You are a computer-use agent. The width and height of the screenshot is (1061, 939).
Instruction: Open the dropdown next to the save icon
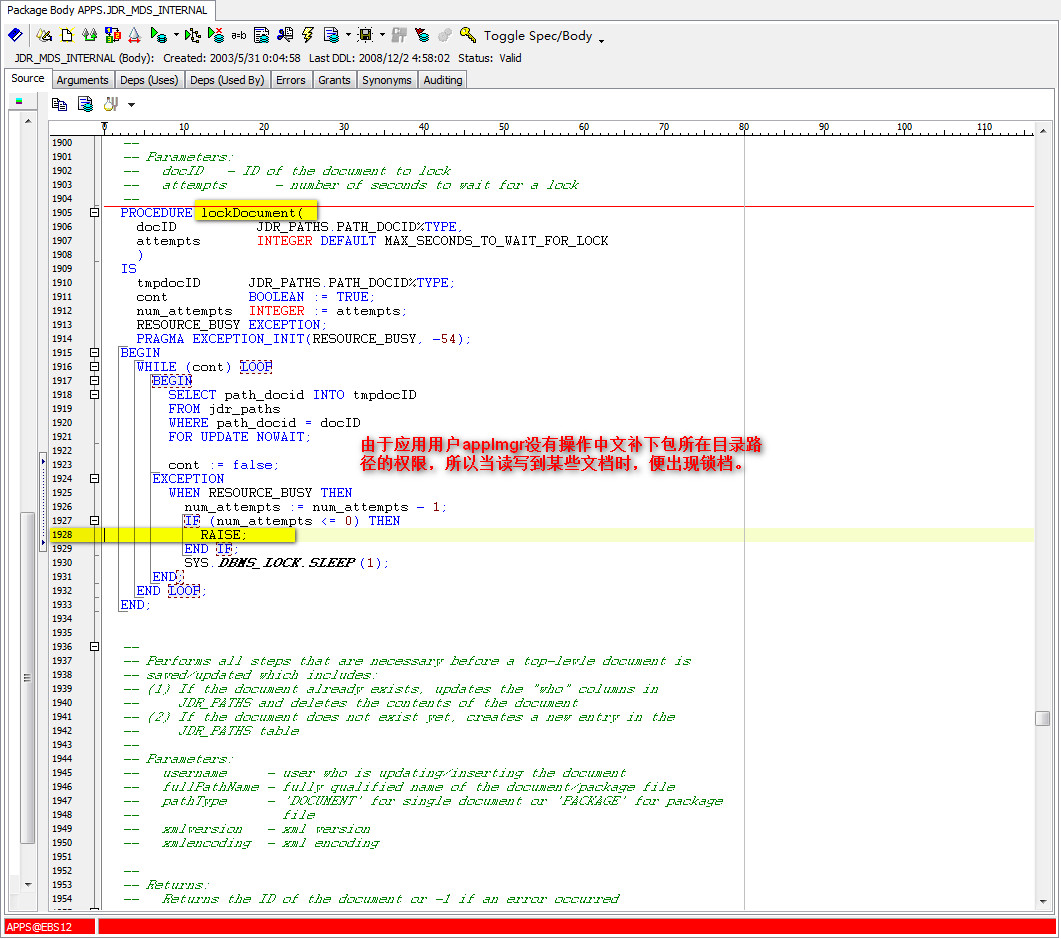point(383,35)
